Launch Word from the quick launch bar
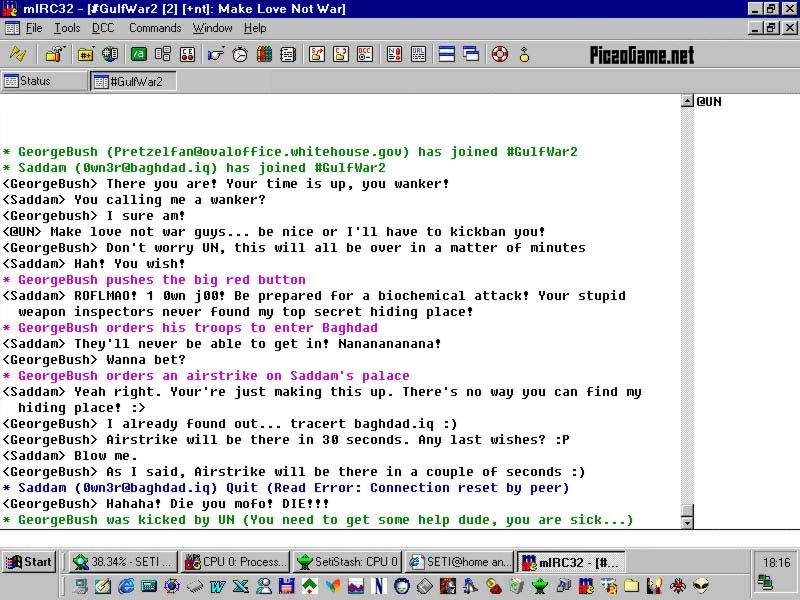 pos(217,586)
